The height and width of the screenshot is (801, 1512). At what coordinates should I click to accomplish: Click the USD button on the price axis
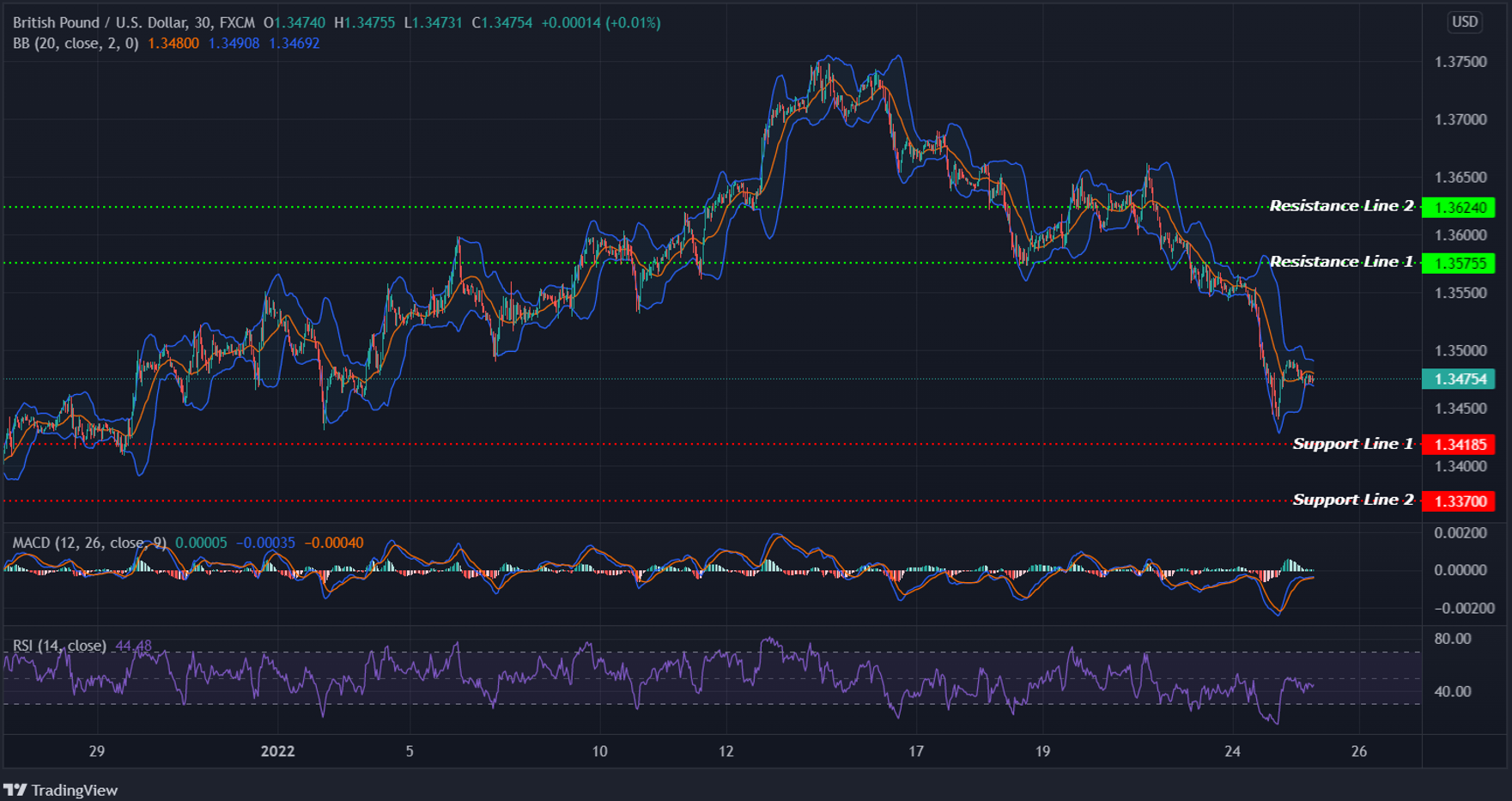[1464, 21]
